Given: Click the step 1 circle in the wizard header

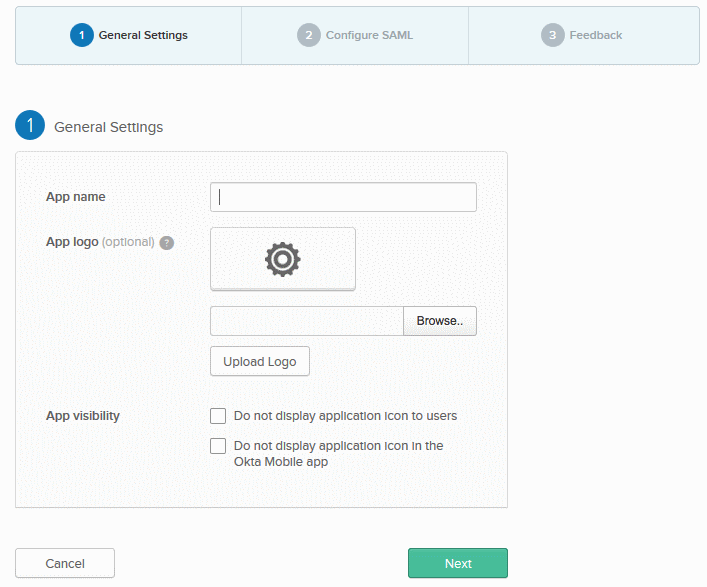Looking at the screenshot, I should tap(82, 35).
